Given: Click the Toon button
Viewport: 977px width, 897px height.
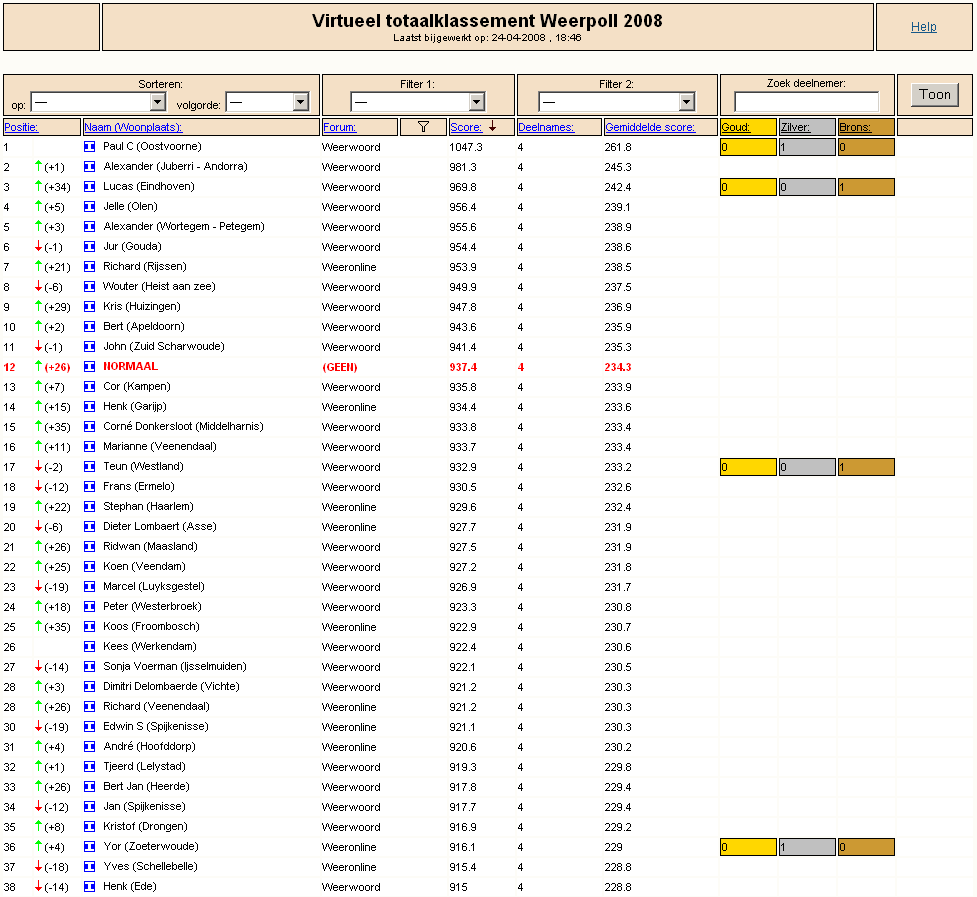Looking at the screenshot, I should click(x=935, y=95).
